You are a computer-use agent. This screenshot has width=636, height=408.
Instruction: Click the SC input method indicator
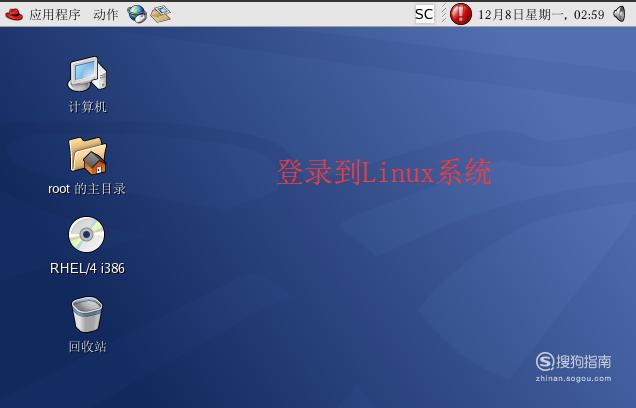tap(424, 14)
